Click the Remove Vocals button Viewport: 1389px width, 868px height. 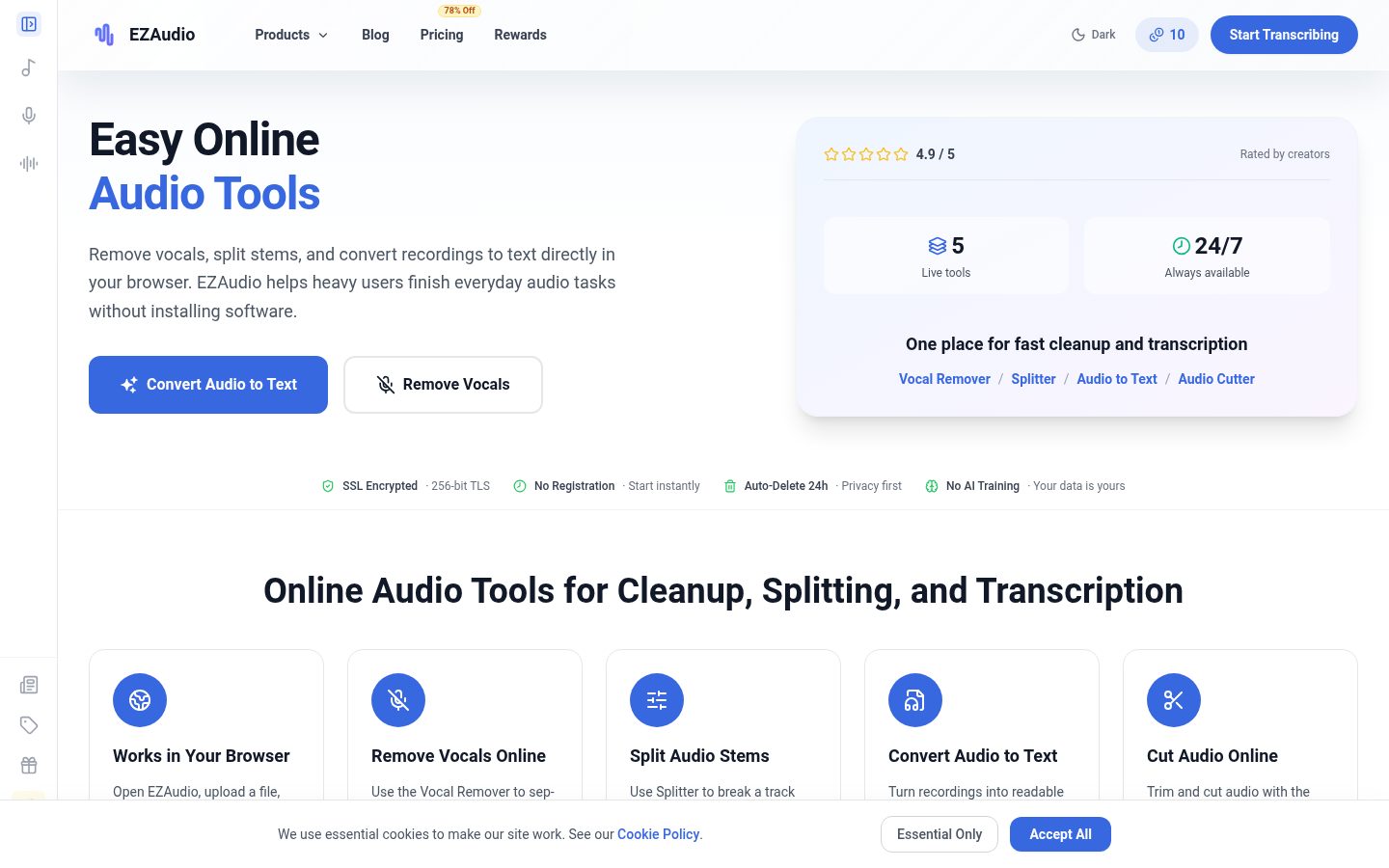click(443, 385)
